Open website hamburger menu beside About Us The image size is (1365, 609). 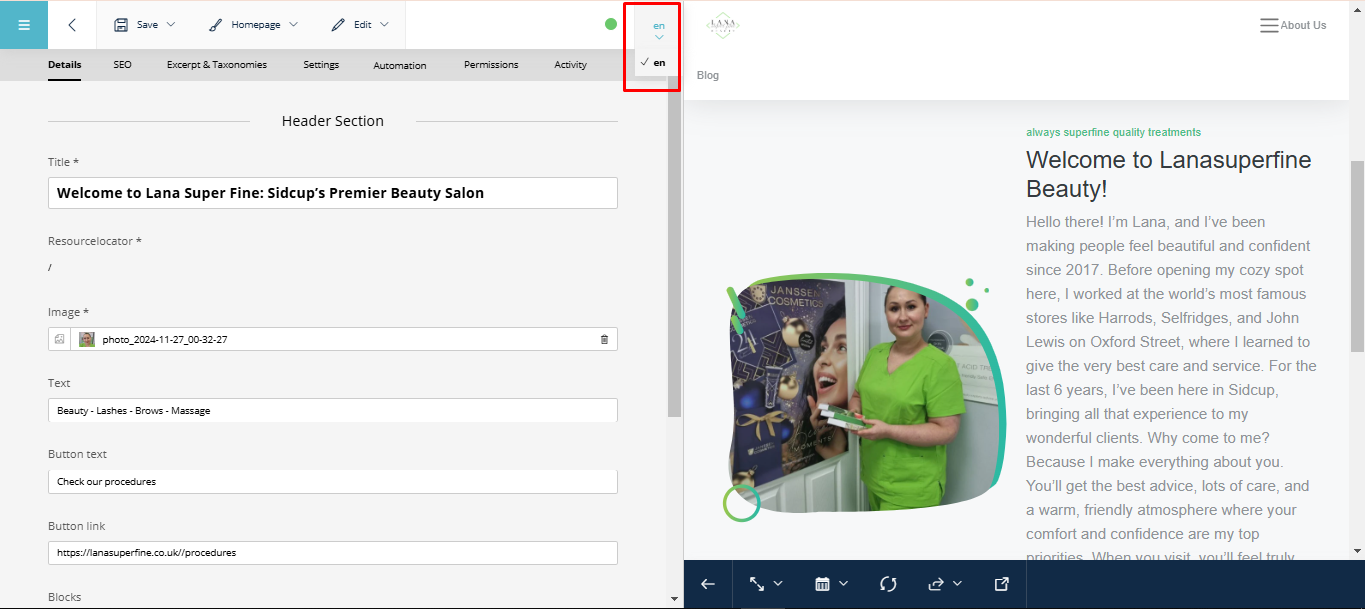click(1269, 25)
